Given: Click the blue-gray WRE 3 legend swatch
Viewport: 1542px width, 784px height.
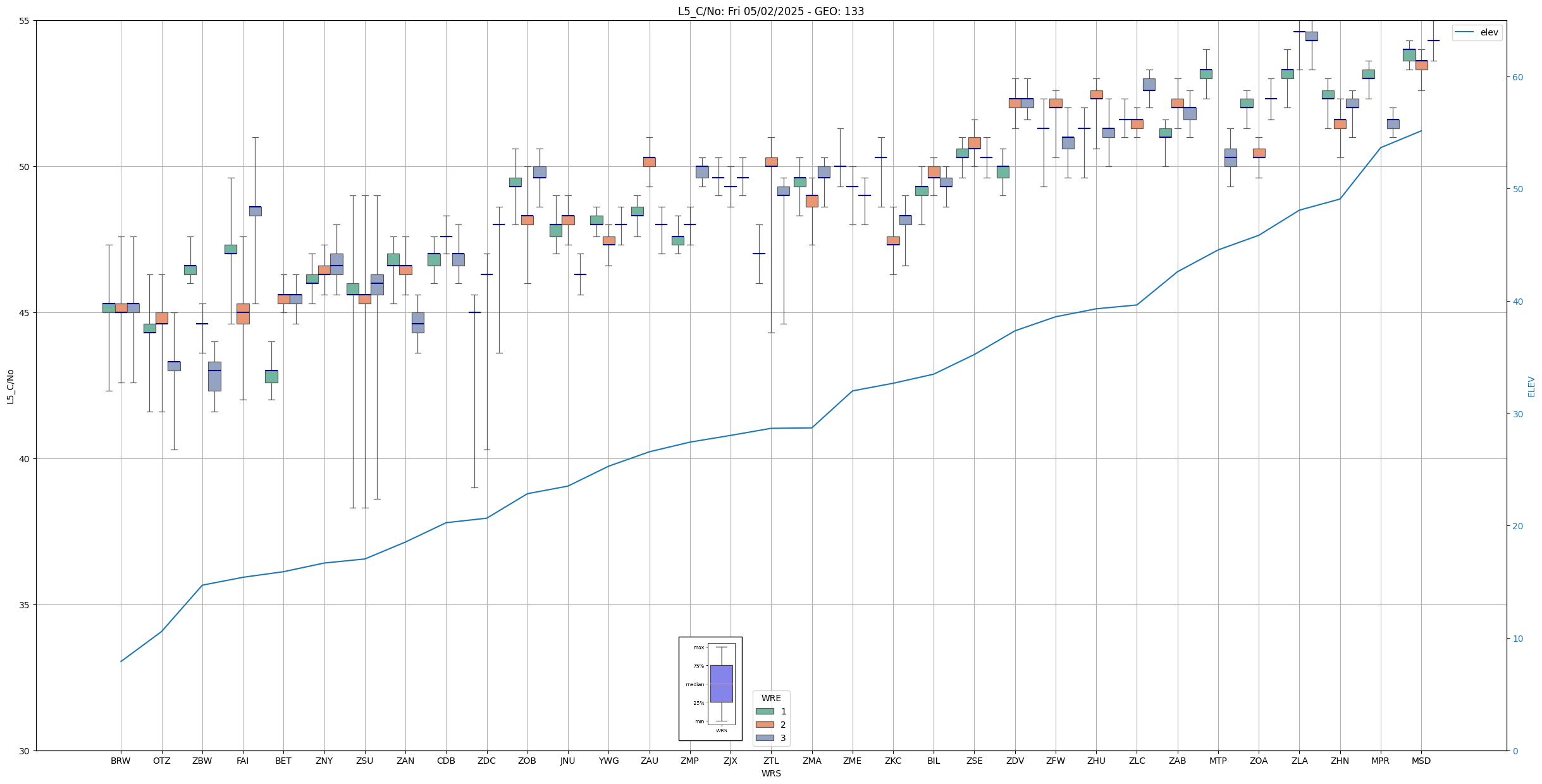Looking at the screenshot, I should [x=765, y=738].
